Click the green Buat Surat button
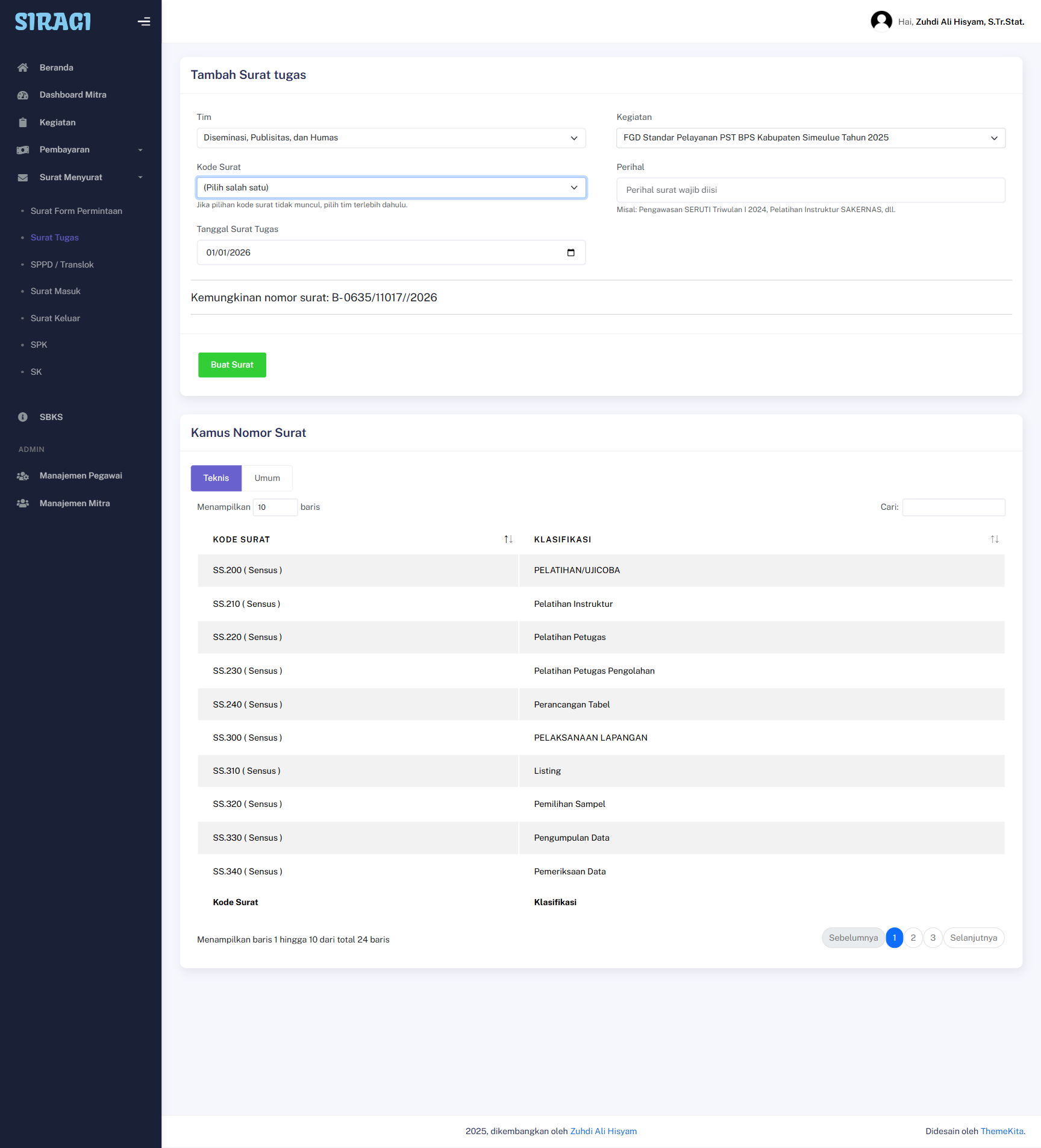This screenshot has height=1148, width=1041. coord(232,365)
